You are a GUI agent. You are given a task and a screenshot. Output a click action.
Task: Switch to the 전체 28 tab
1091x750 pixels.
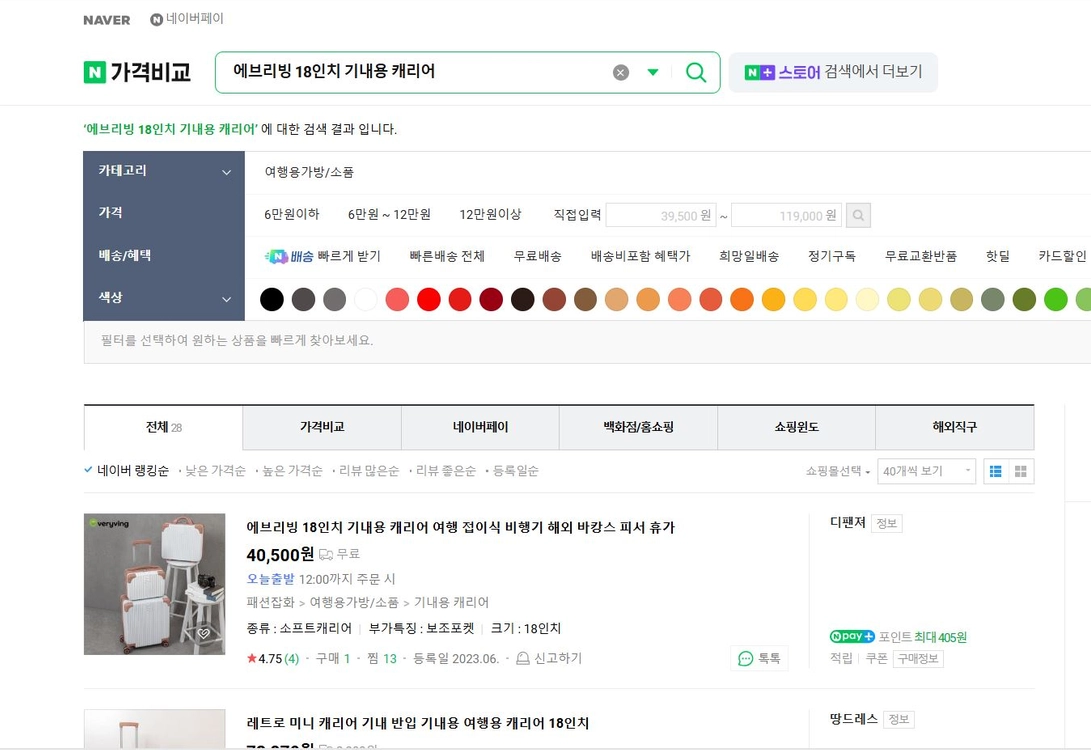pos(164,427)
